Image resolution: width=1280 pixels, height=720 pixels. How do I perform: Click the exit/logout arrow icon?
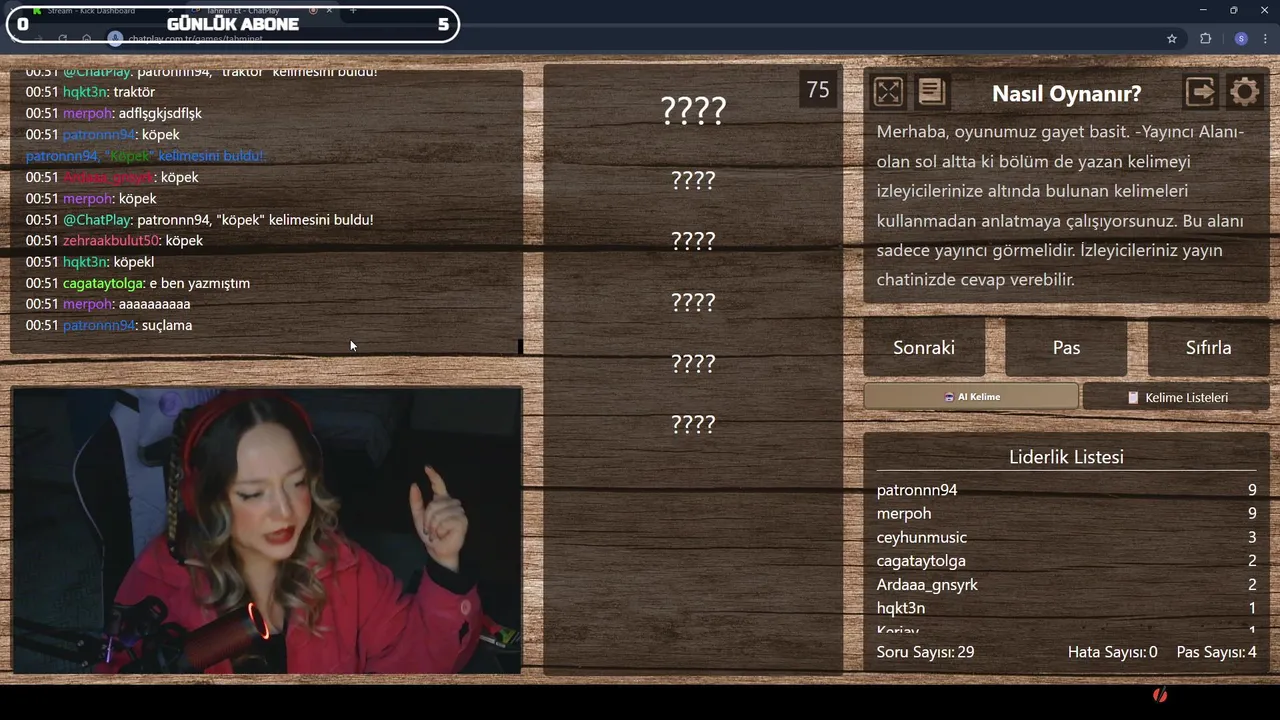(x=1200, y=92)
